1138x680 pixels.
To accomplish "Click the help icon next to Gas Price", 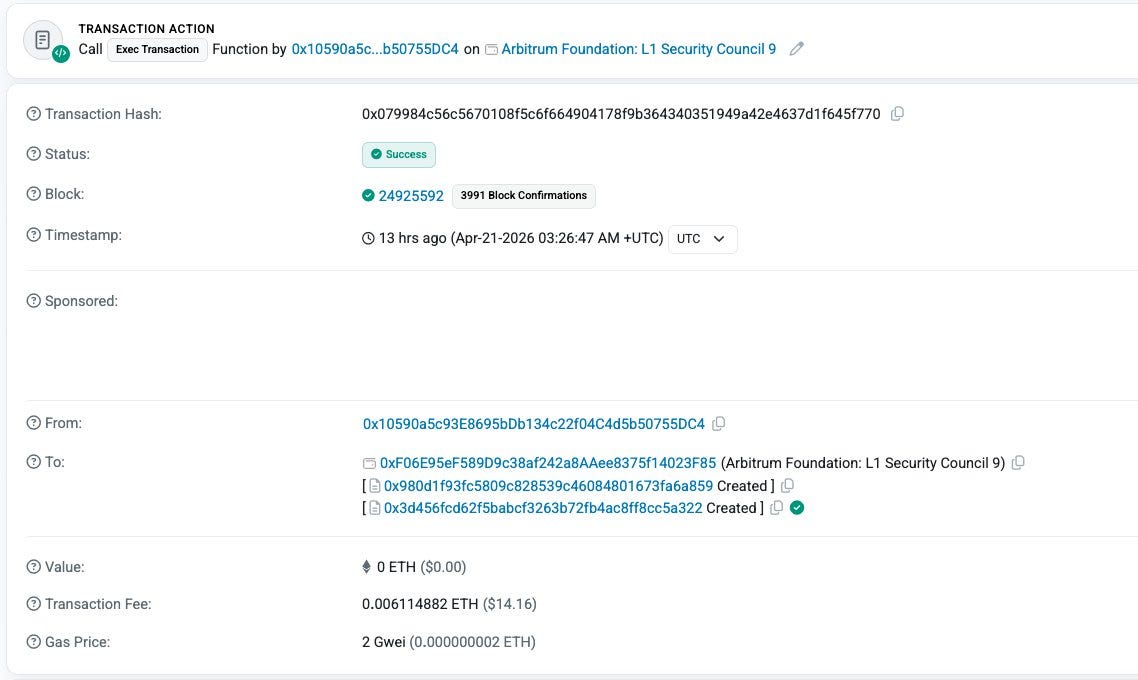I will tap(33, 641).
